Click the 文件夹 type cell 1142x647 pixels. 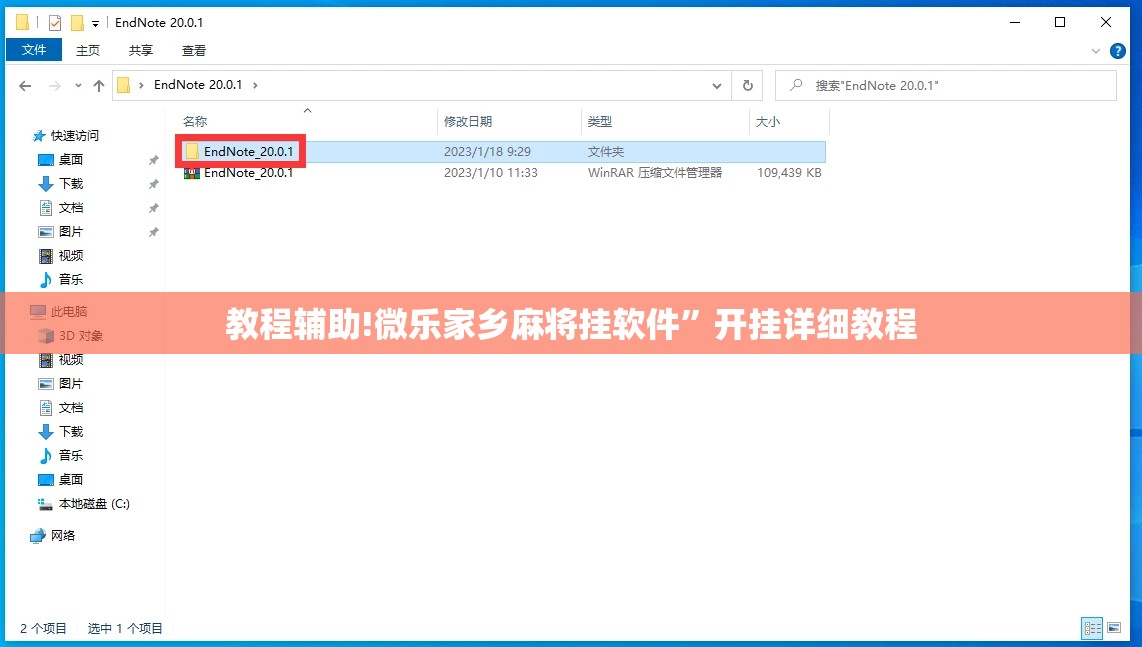point(606,152)
